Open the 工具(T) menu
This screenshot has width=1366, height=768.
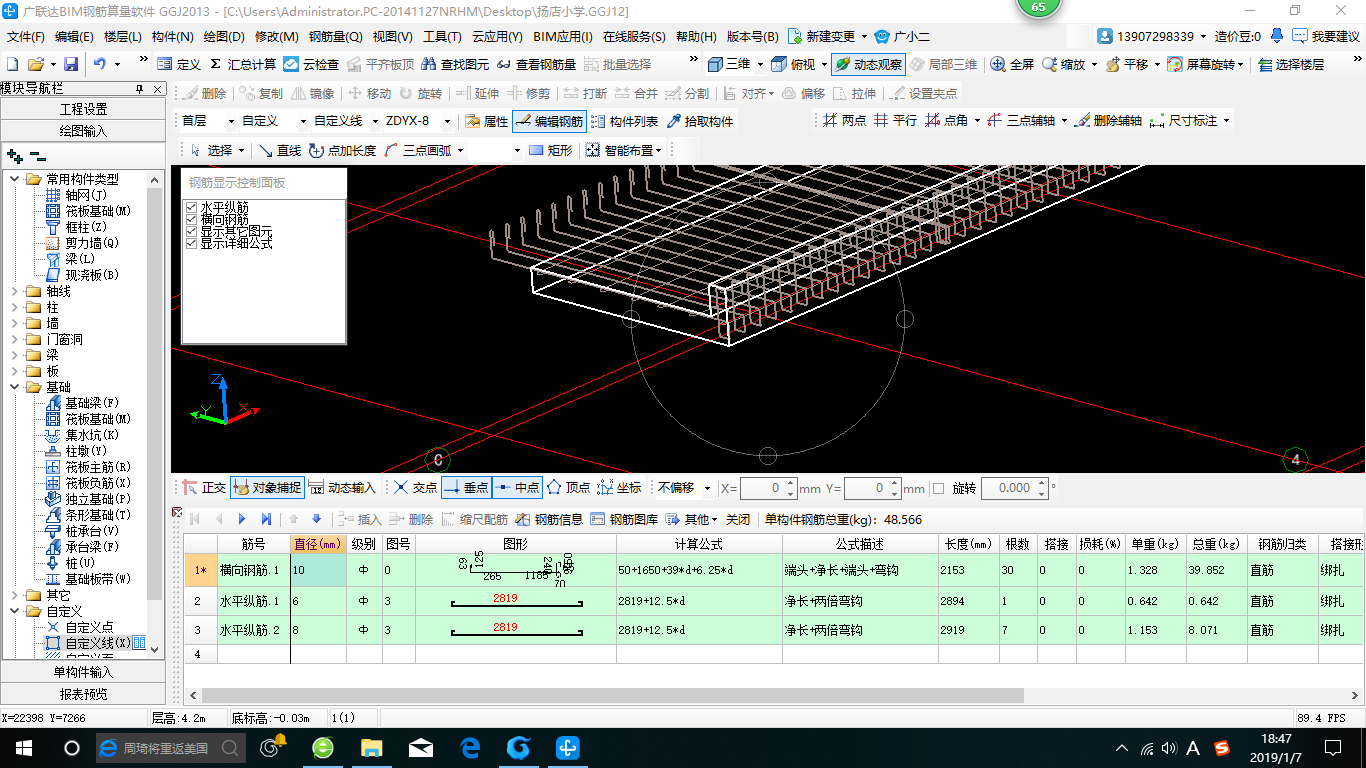point(442,37)
